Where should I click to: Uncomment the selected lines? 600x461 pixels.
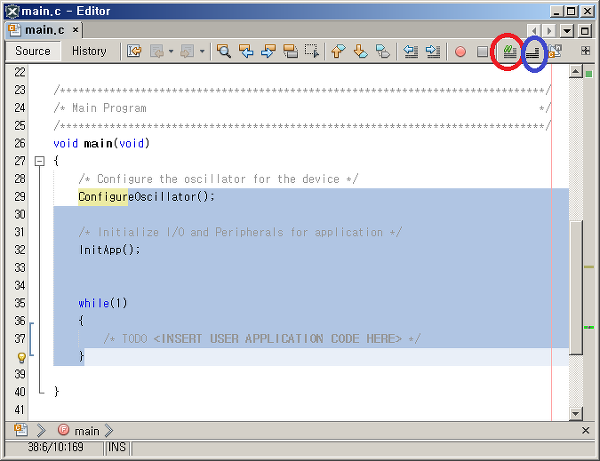[x=532, y=52]
